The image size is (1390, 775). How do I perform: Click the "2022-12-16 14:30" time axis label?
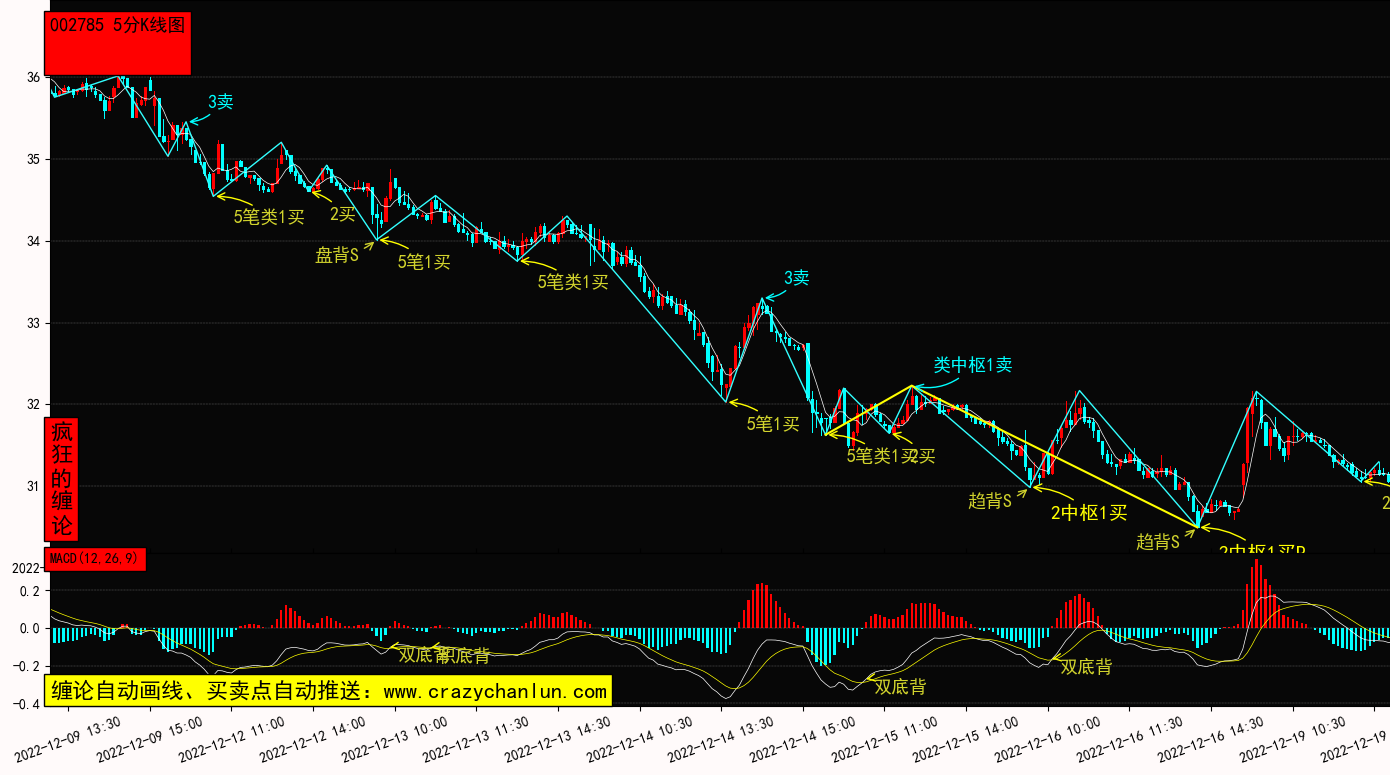1210,738
